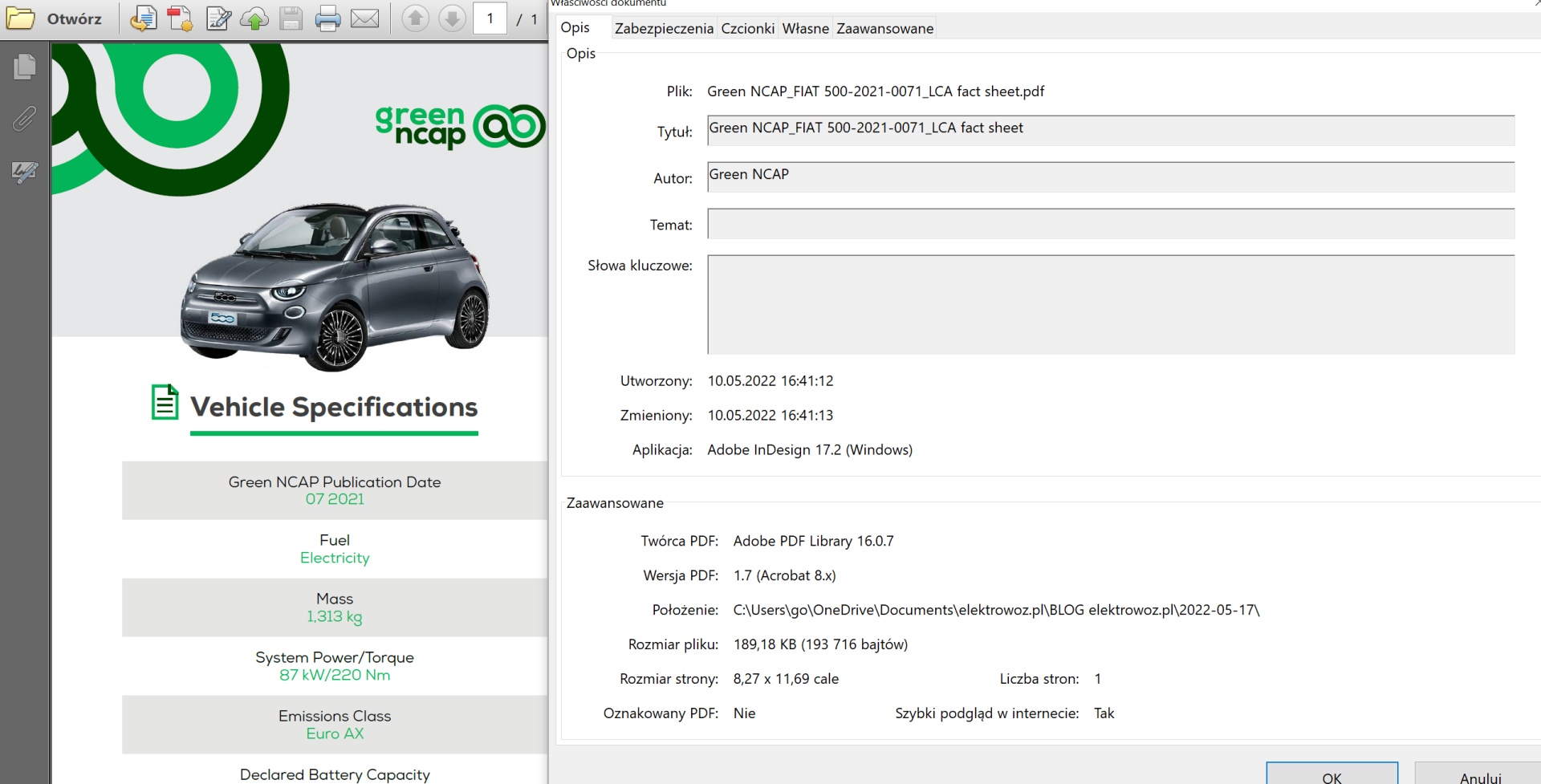The image size is (1541, 784).
Task: Click the Electricity fuel value
Action: click(x=335, y=558)
